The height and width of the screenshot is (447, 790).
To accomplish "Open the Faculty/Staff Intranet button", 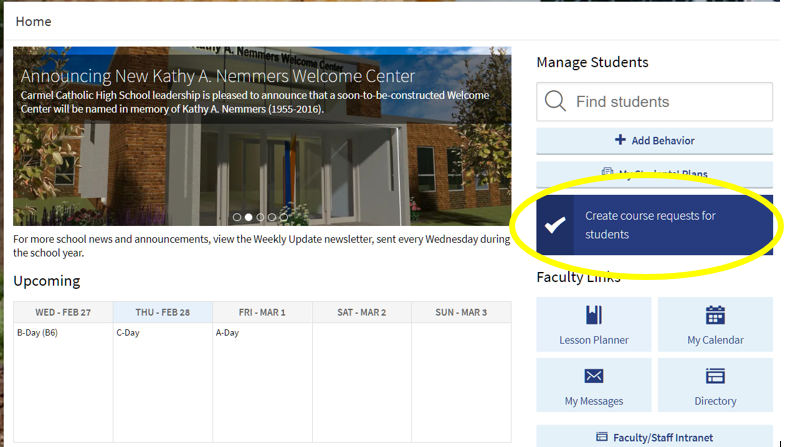I will 654,436.
